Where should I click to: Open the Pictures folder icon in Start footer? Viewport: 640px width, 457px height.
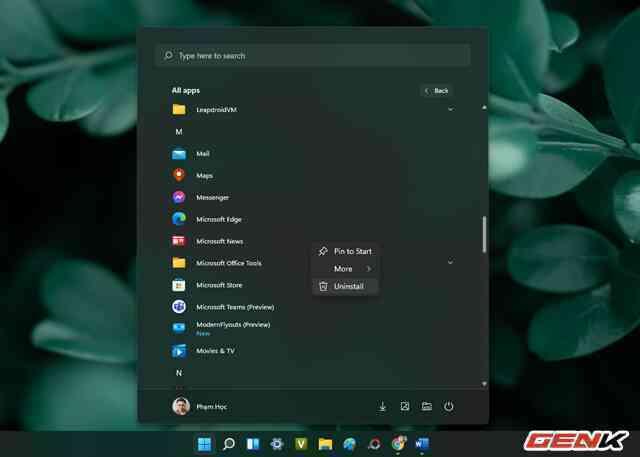[404, 406]
